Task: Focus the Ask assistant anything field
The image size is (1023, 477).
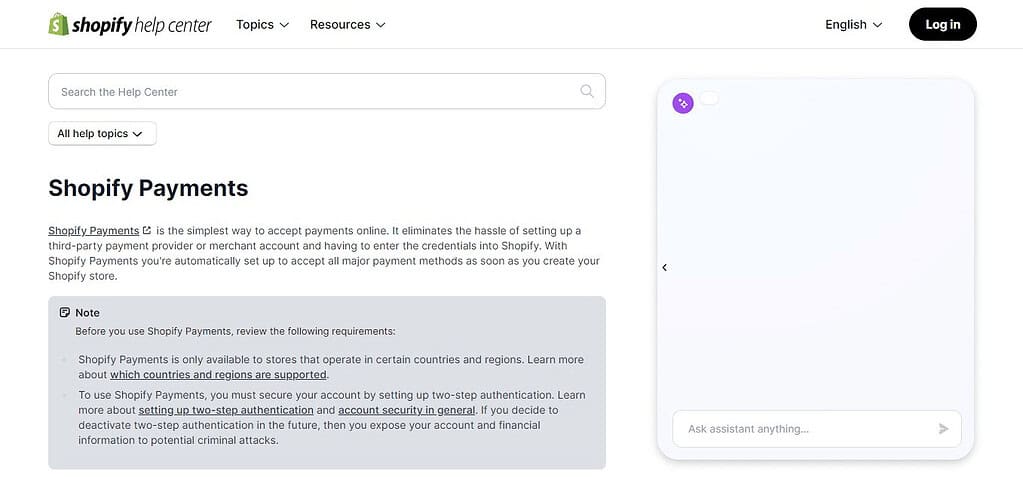Action: click(x=817, y=429)
